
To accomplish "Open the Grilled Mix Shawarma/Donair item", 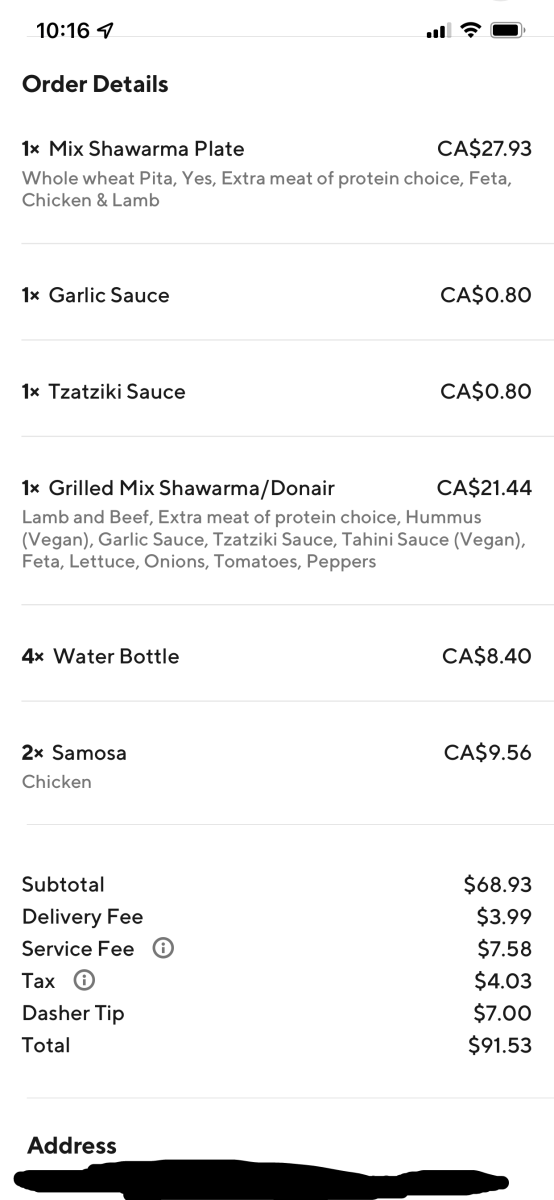I will tap(277, 523).
